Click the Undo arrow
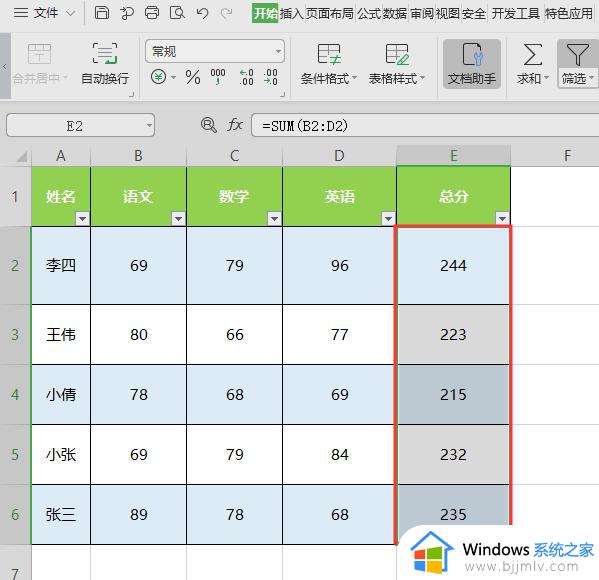Viewport: 599px width, 580px height. (202, 13)
